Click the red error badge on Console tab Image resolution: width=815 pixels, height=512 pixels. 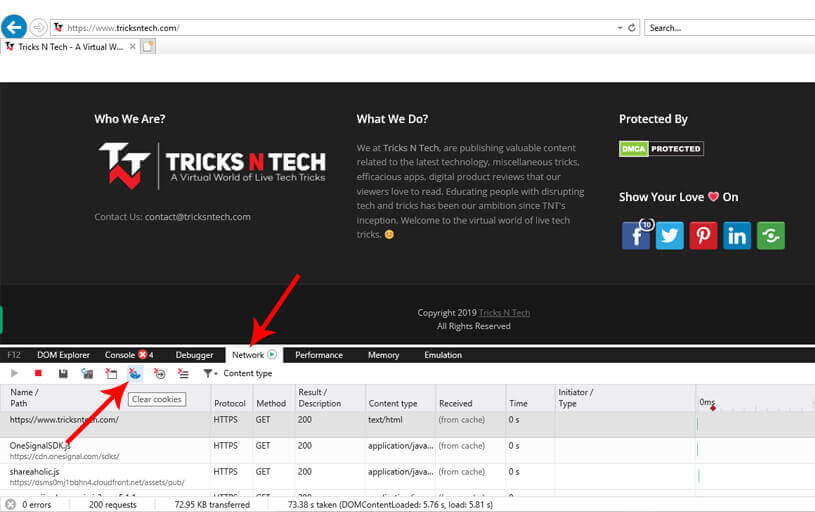pyautogui.click(x=142, y=355)
